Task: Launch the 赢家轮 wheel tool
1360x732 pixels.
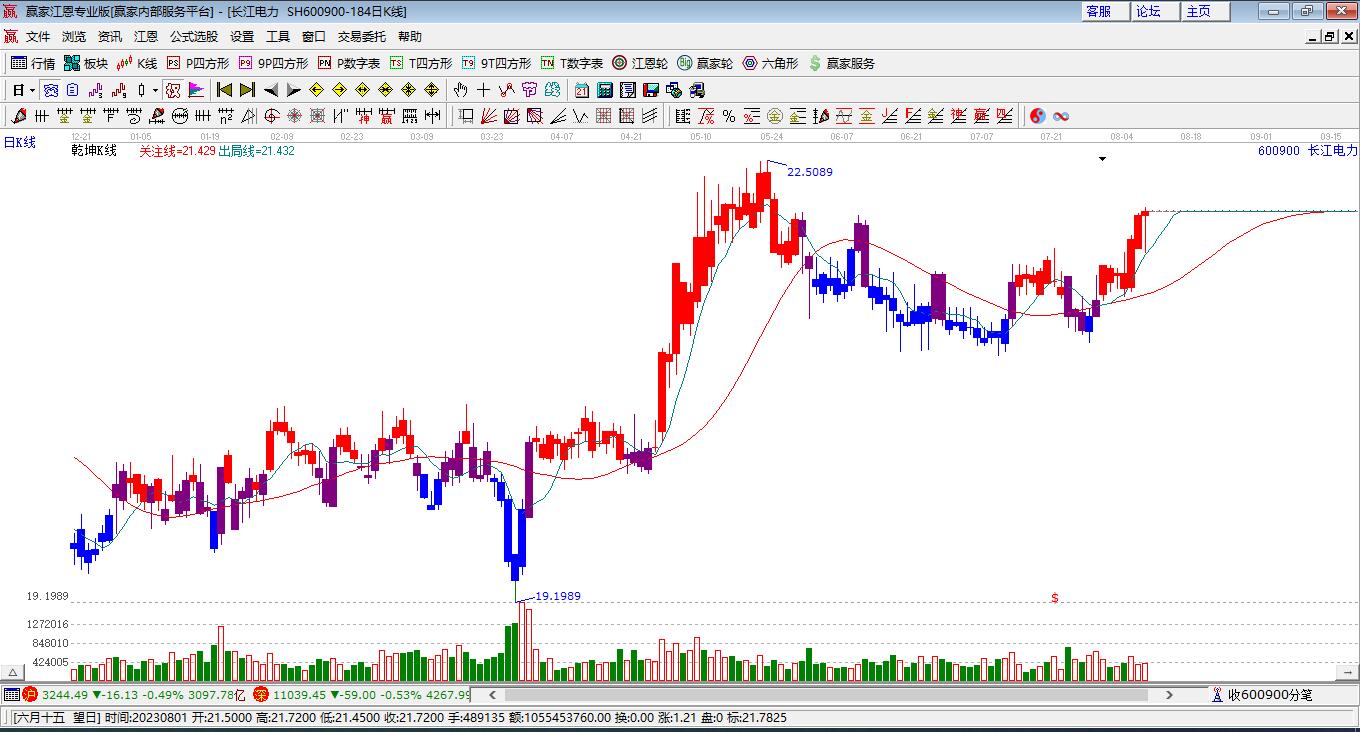Action: pos(705,63)
